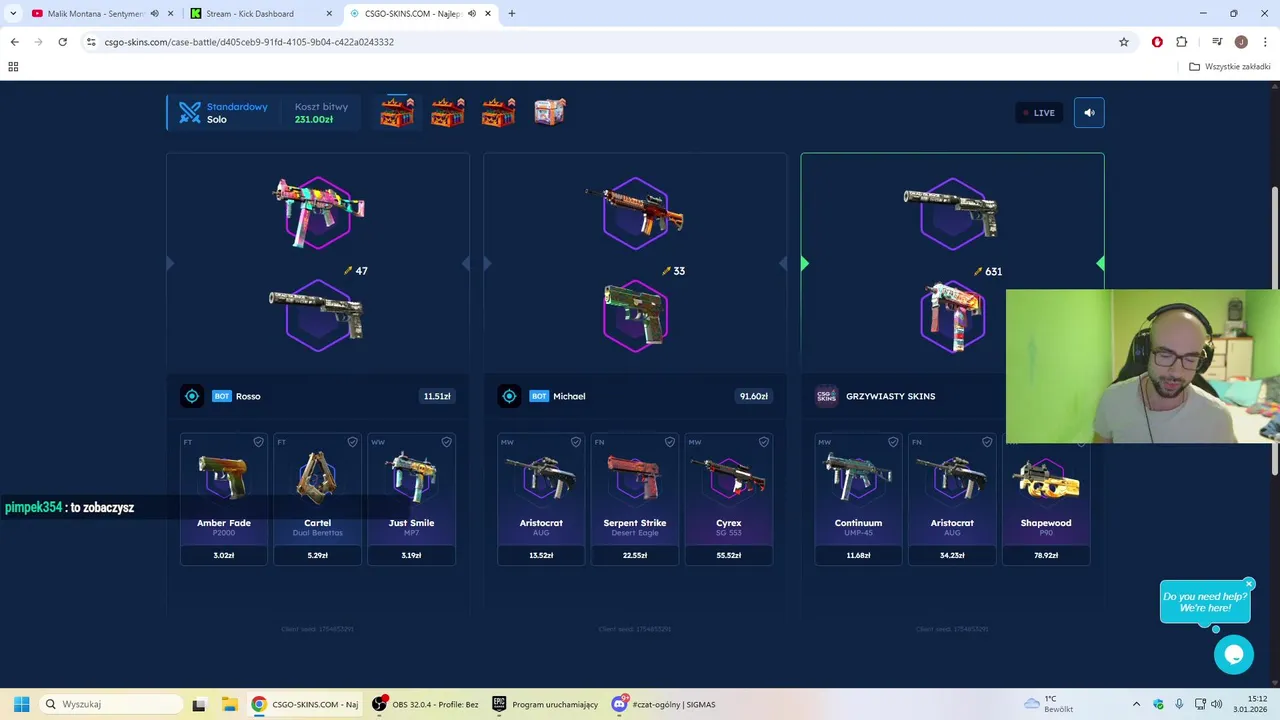Expand hidden system tray icons
Image resolution: width=1280 pixels, height=720 pixels.
tap(1136, 704)
